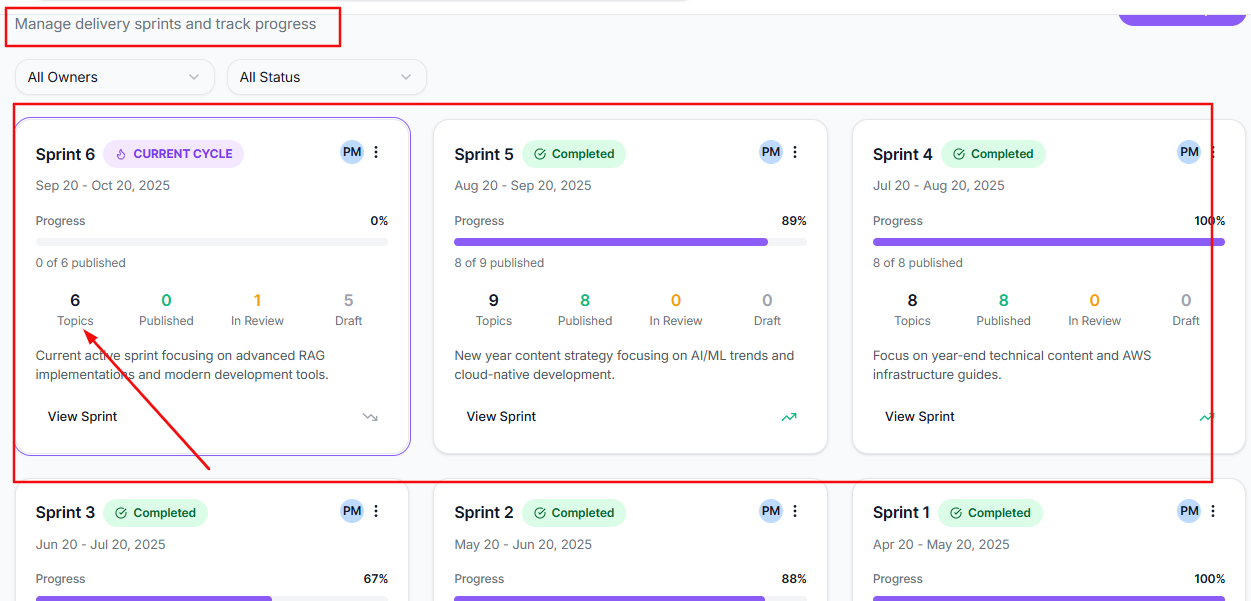The image size is (1251, 601).
Task: Expand the chevron on All Owners filter
Action: [x=195, y=76]
